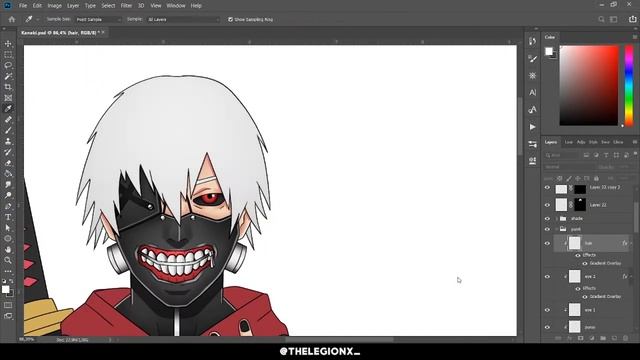The height and width of the screenshot is (360, 640).
Task: Select the Pen tool
Action: pyautogui.click(x=8, y=206)
